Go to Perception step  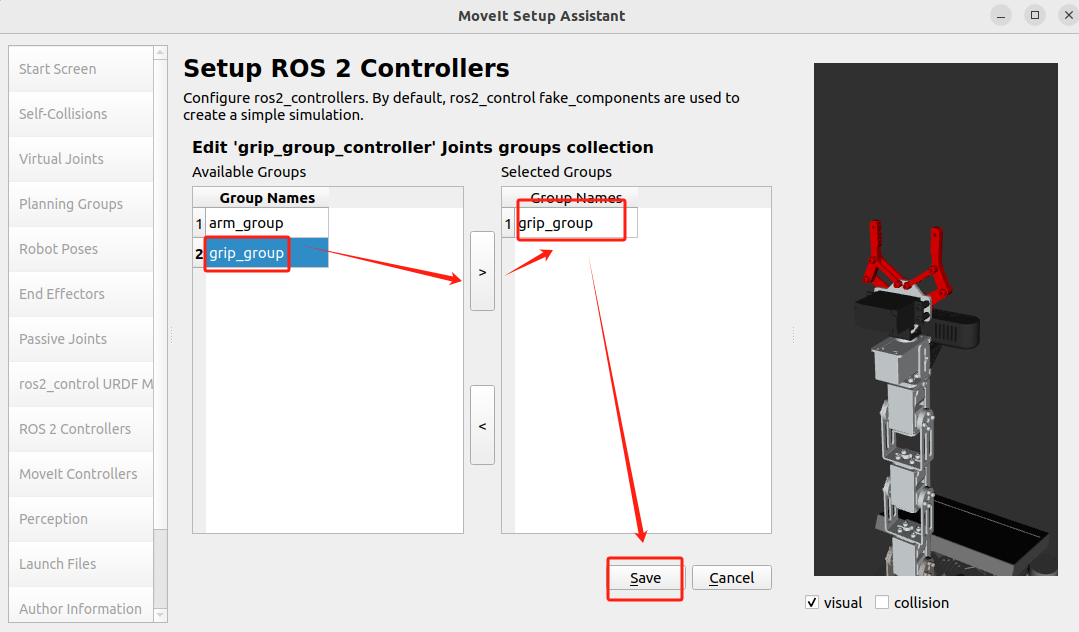coord(81,518)
